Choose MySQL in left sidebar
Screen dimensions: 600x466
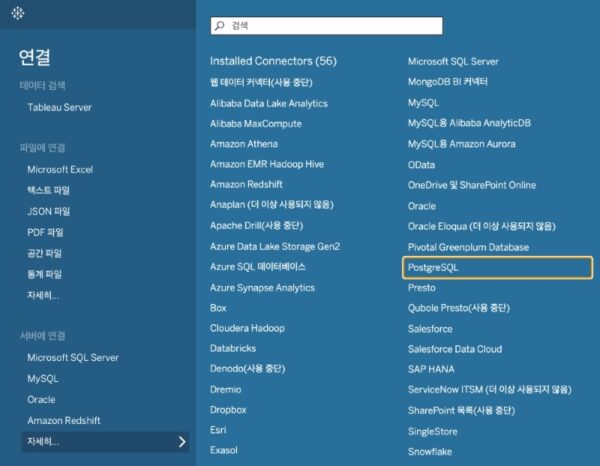point(42,379)
